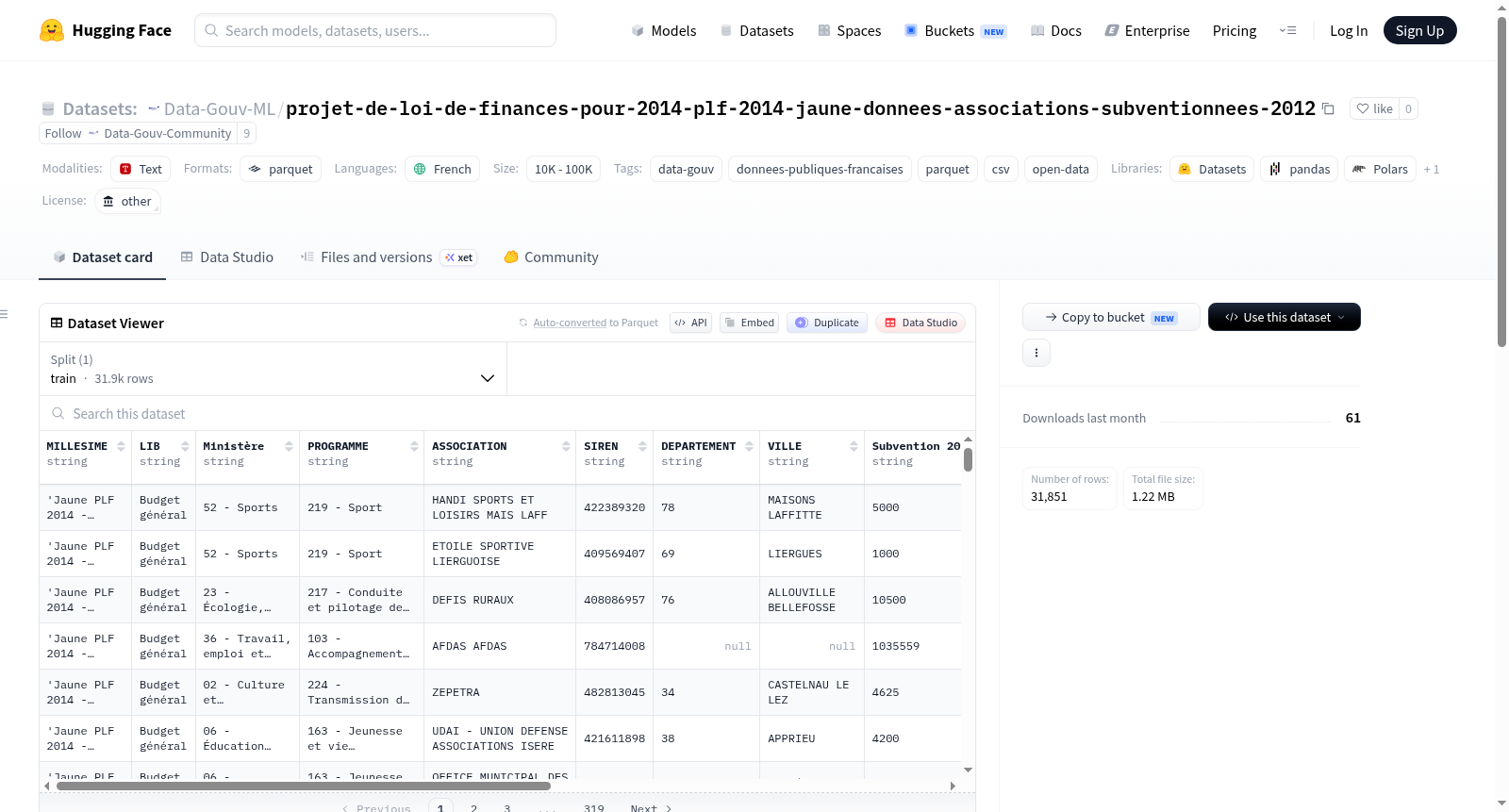The width and height of the screenshot is (1509, 812).
Task: Click the Hugging Face logo emoji
Action: point(52,30)
